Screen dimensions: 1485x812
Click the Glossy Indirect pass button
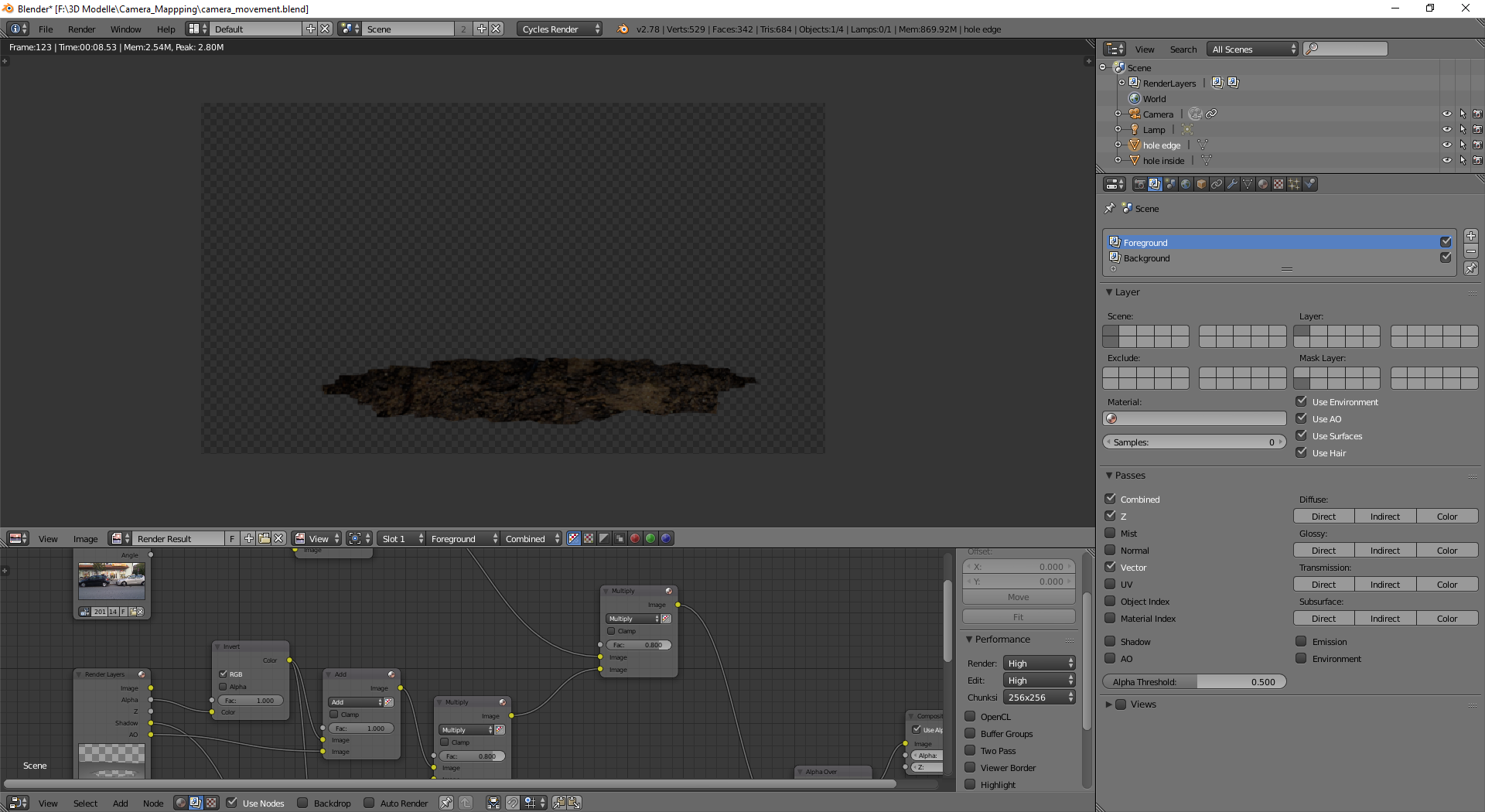pyautogui.click(x=1385, y=550)
